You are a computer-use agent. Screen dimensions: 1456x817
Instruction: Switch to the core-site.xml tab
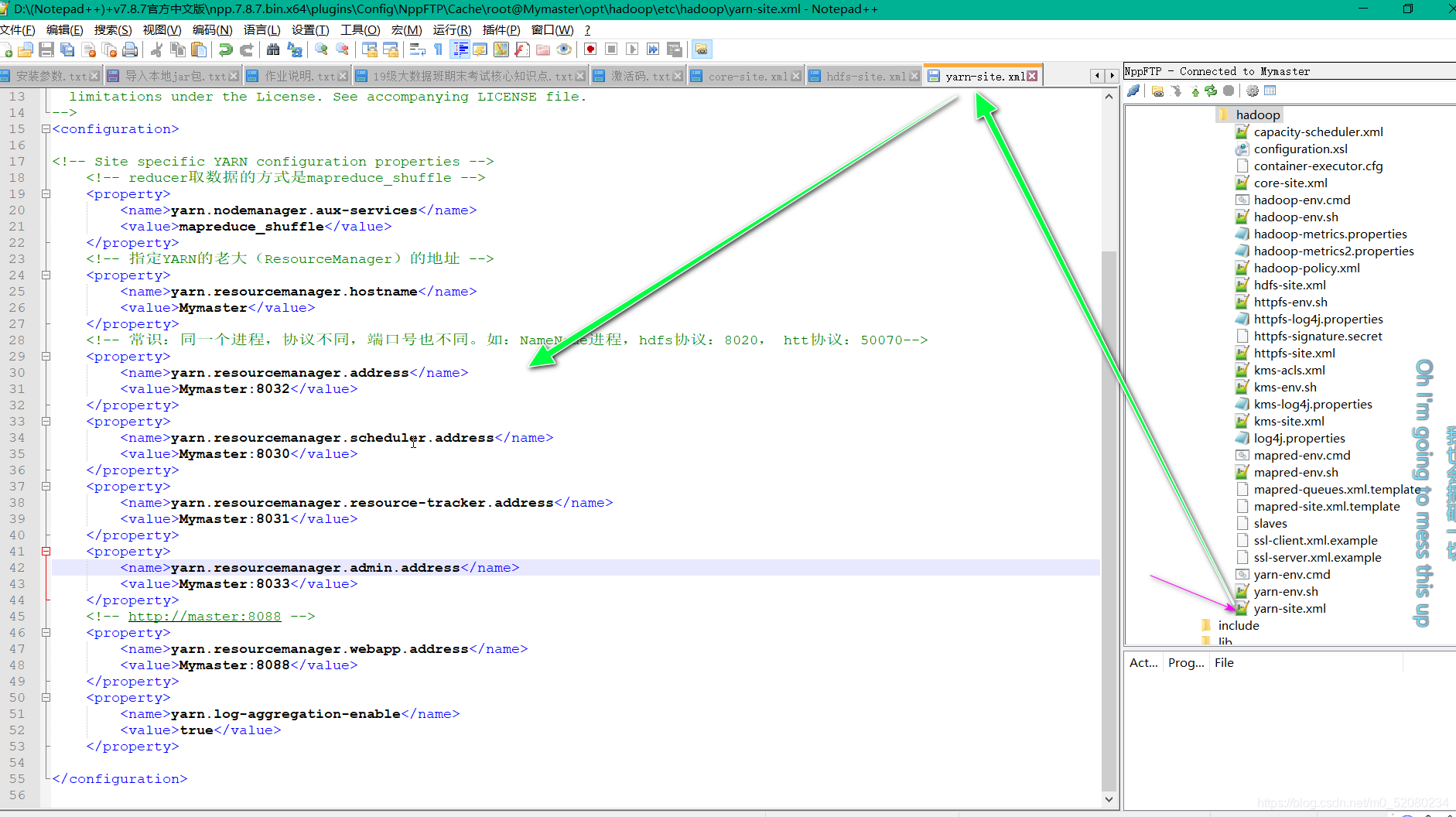[x=747, y=76]
